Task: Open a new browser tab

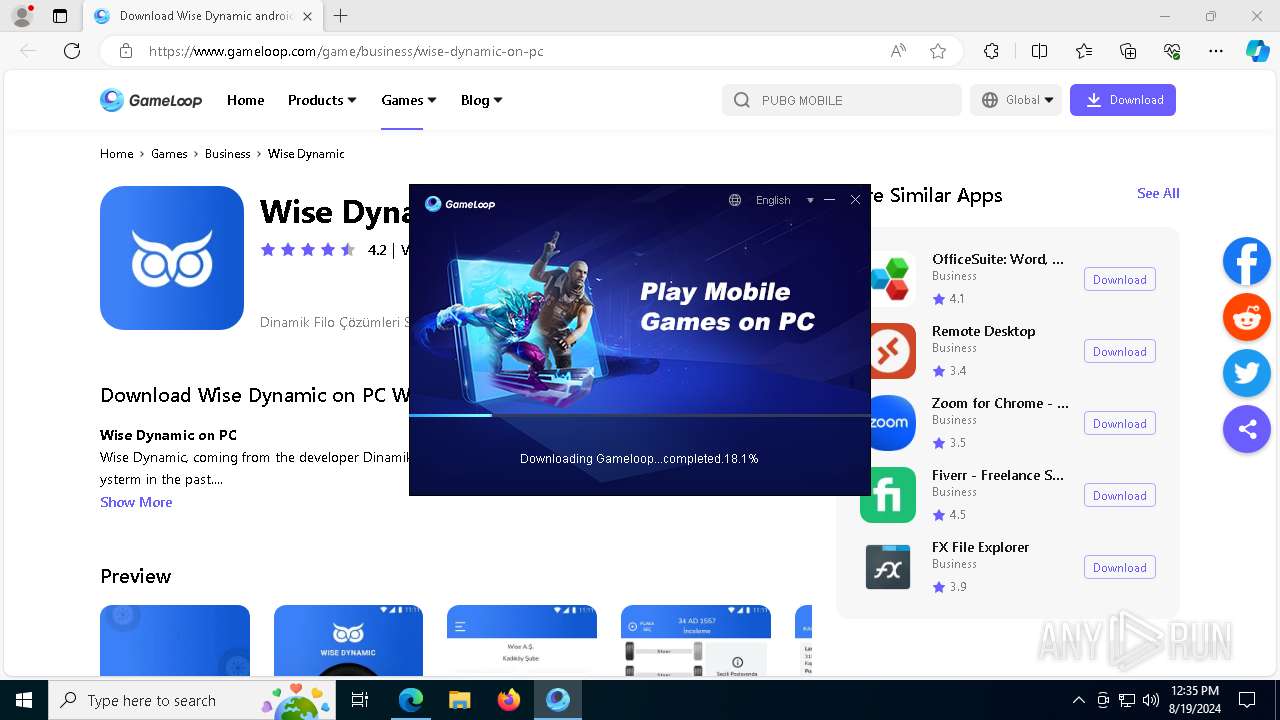Action: (x=341, y=16)
